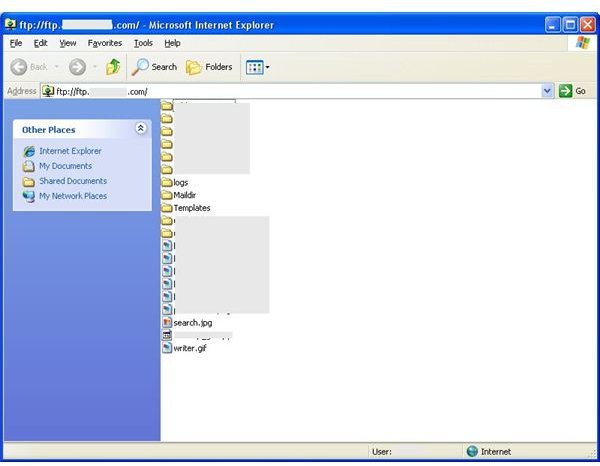The height and width of the screenshot is (466, 600).
Task: Open Internet Explorer link in Other Places
Action: (x=70, y=151)
